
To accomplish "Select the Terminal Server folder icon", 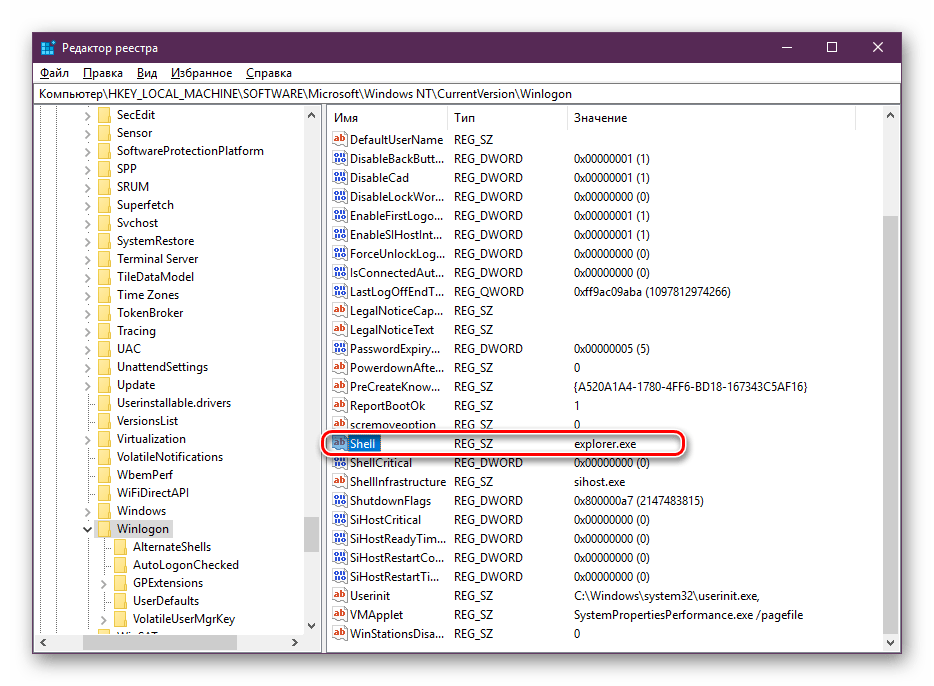I will coord(104,259).
